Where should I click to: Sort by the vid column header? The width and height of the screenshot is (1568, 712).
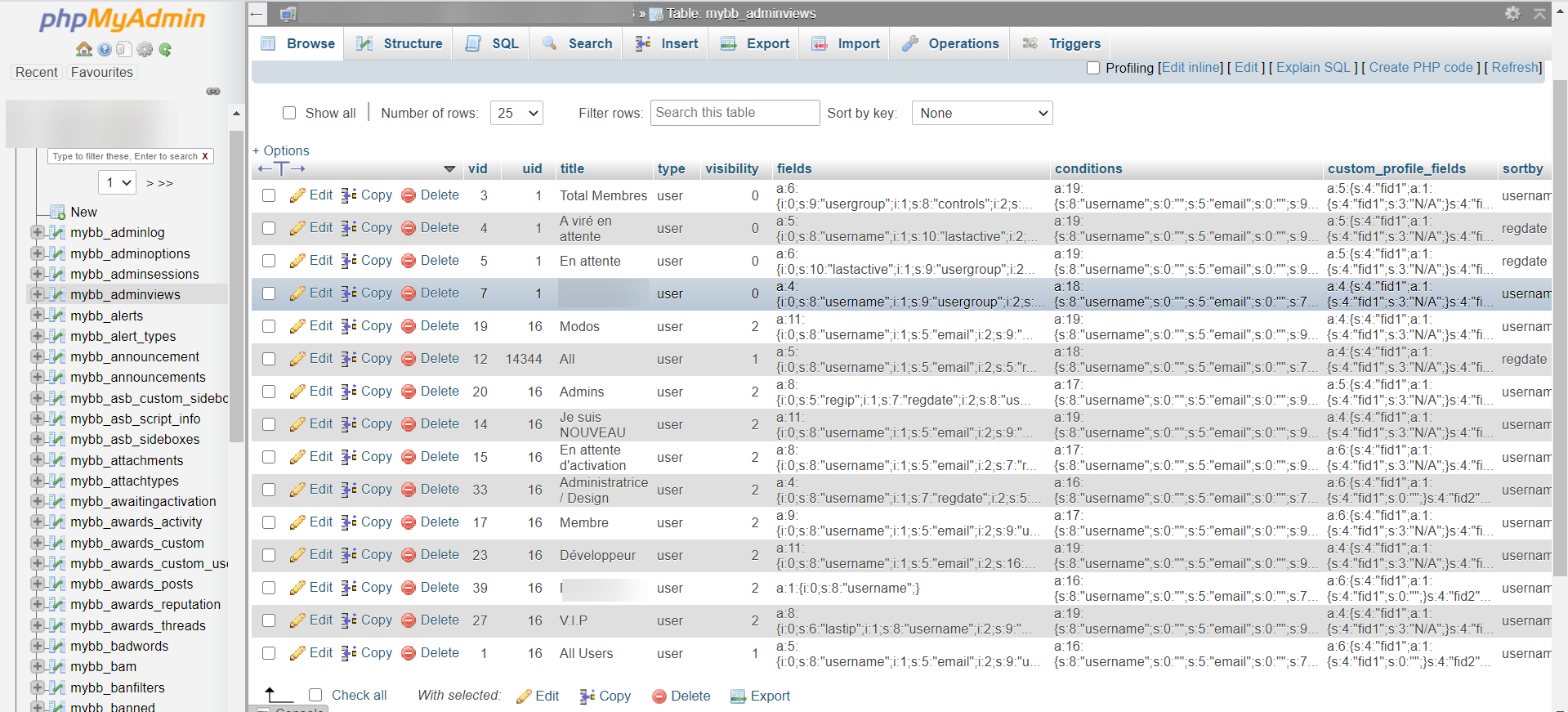(x=478, y=168)
